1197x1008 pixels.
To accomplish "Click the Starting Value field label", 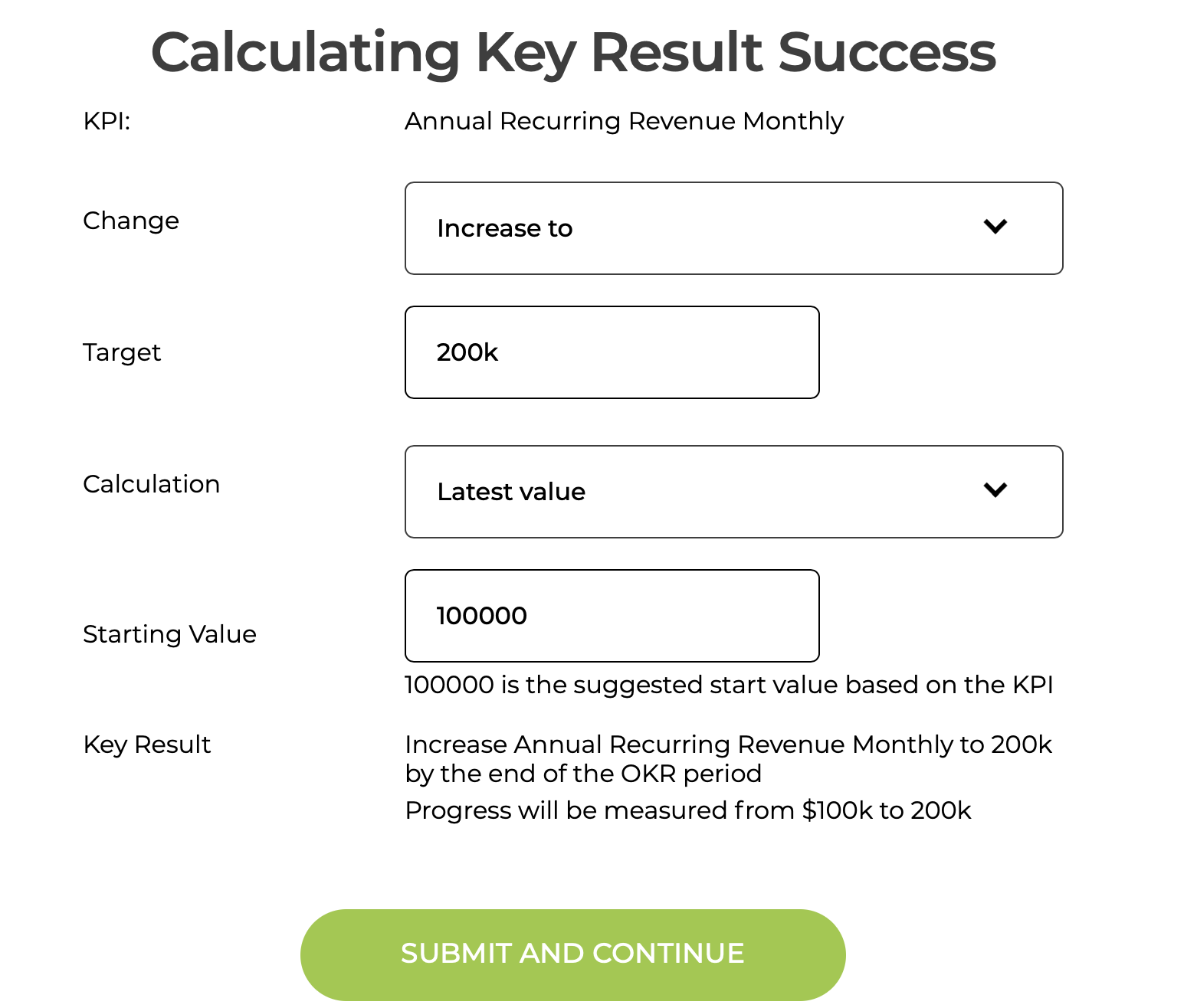I will coord(169,634).
